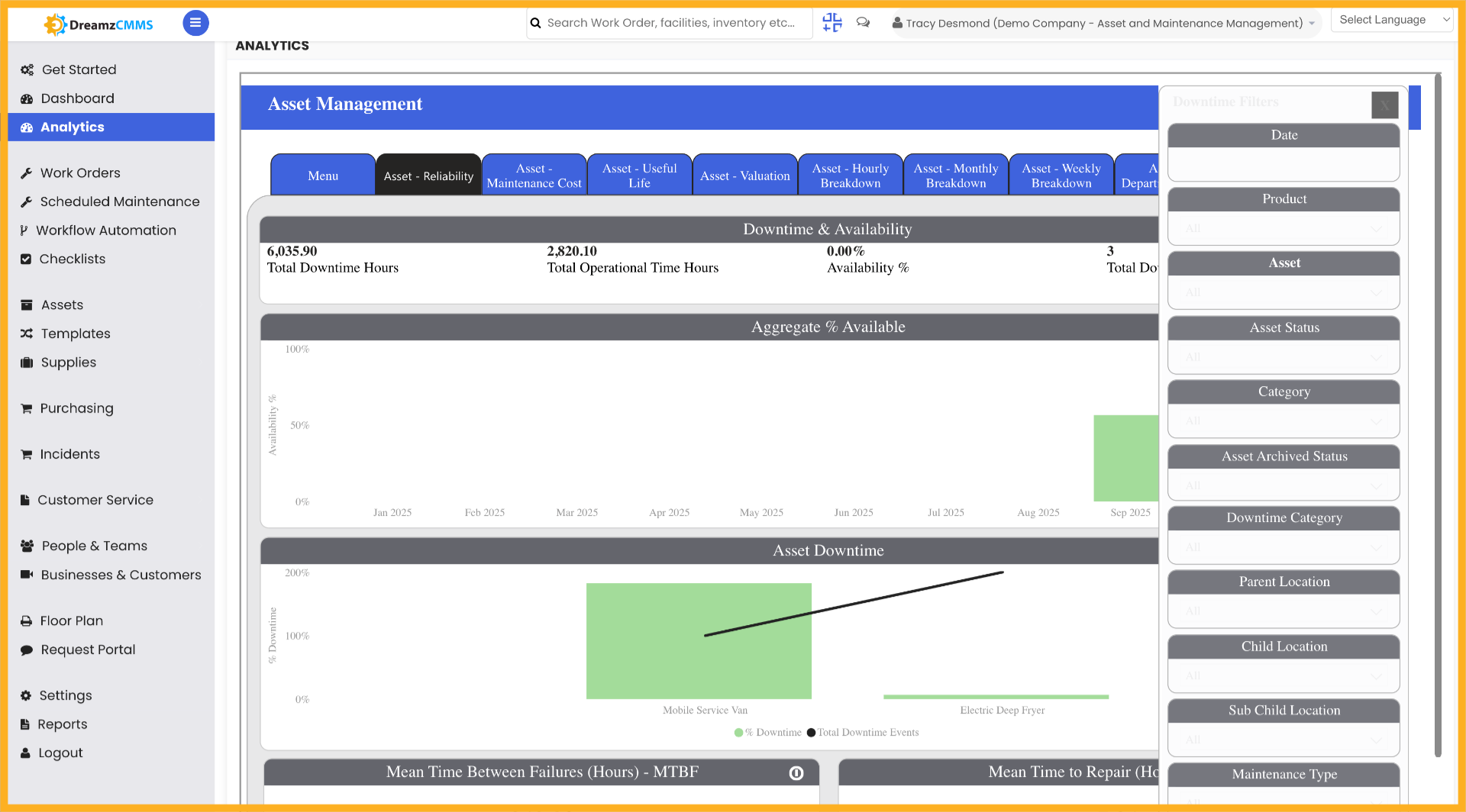This screenshot has width=1466, height=812.
Task: Toggle the Total Downtime Events legend entry
Action: (863, 732)
